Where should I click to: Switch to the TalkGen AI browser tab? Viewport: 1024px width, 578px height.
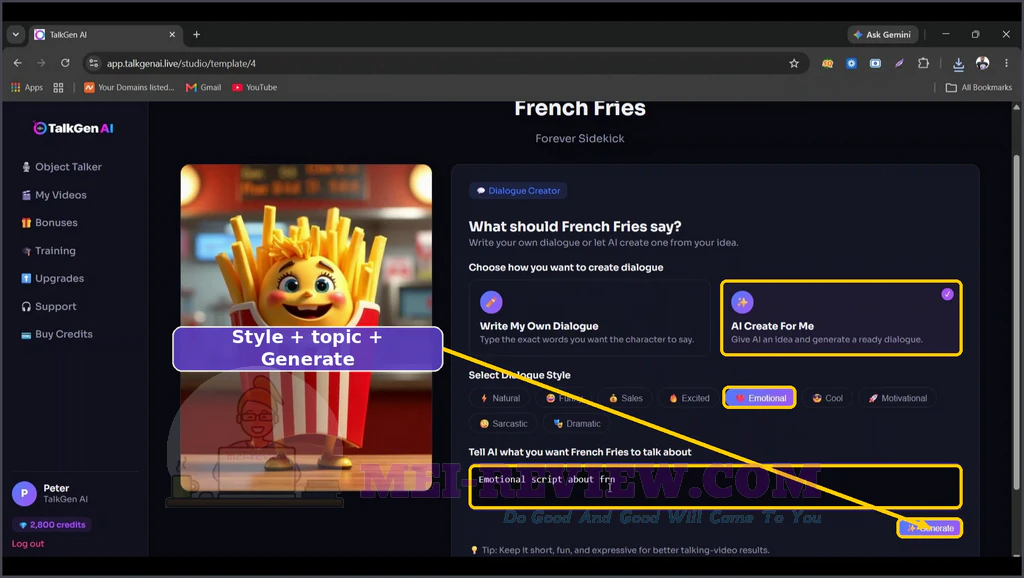coord(104,35)
